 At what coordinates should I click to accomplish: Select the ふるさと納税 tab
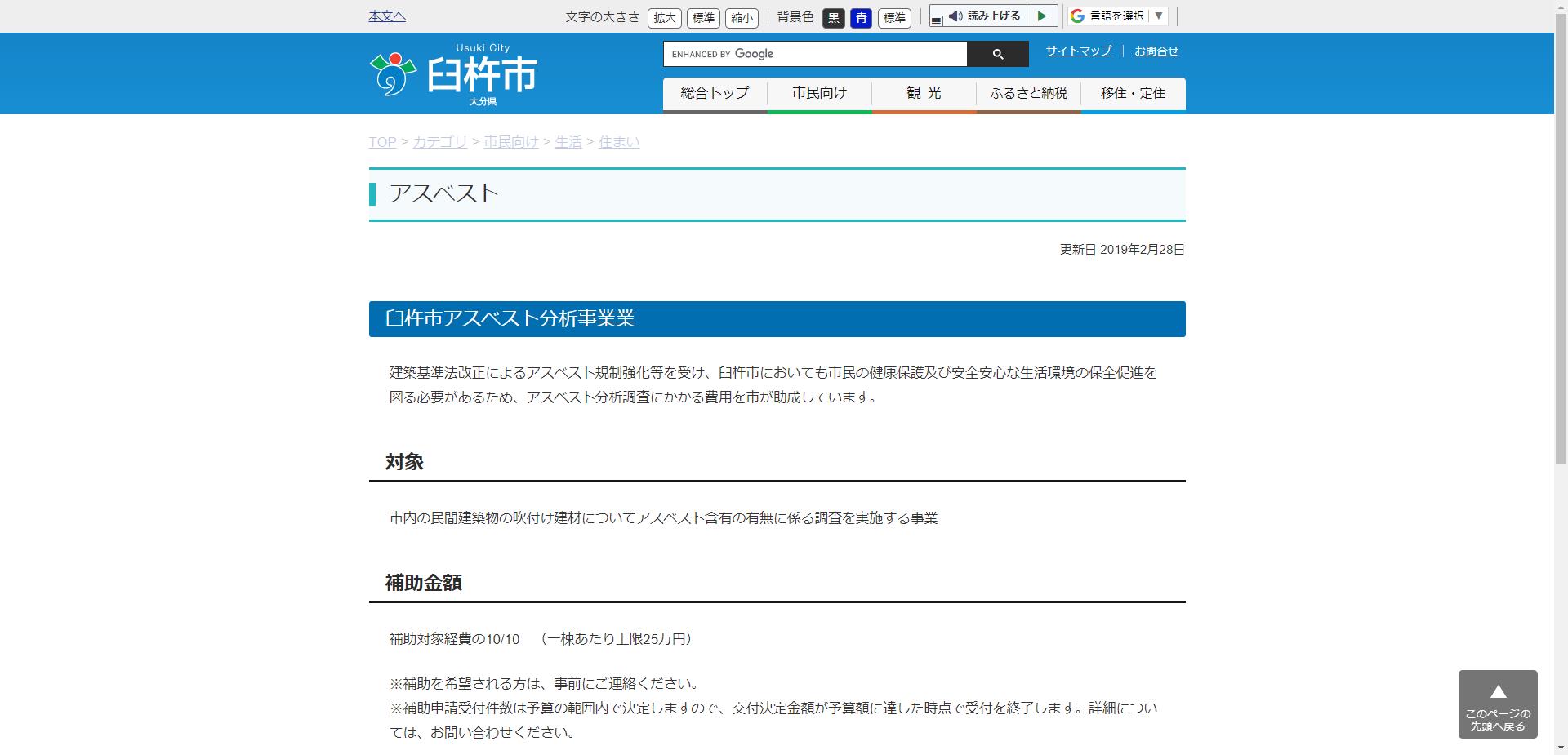pyautogui.click(x=1027, y=93)
